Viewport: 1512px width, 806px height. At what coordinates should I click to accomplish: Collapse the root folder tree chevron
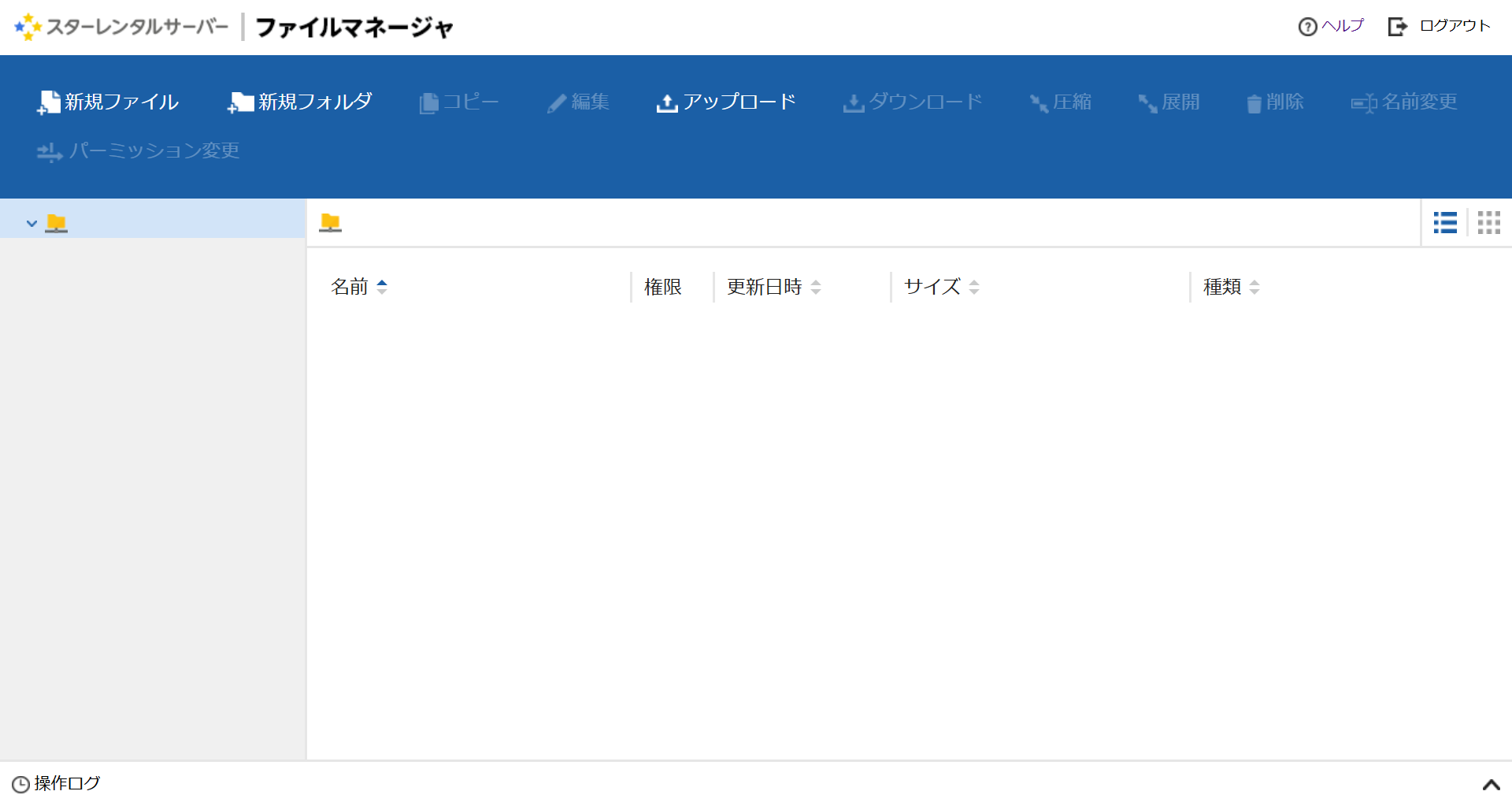31,224
